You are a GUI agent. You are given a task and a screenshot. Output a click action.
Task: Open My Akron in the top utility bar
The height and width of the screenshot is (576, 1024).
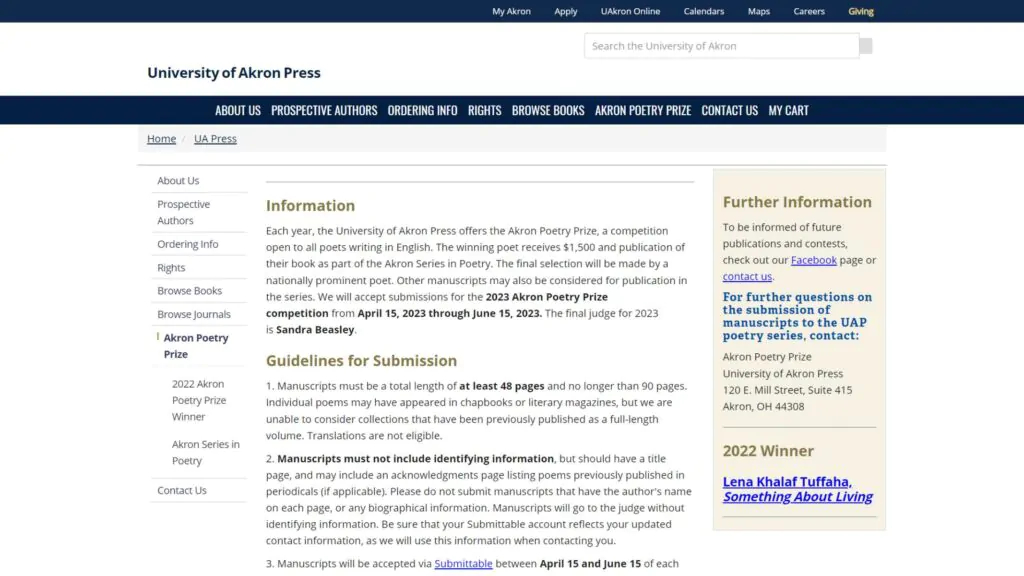coord(511,12)
